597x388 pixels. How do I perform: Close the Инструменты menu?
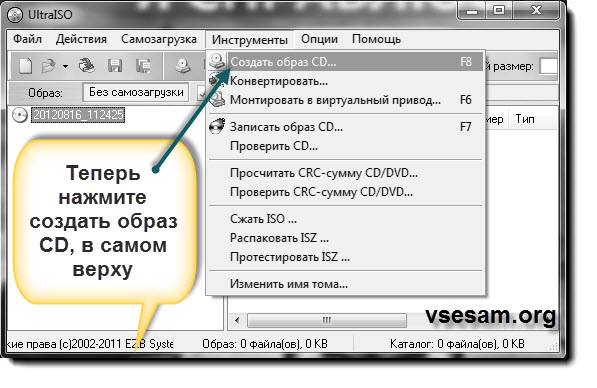(250, 40)
